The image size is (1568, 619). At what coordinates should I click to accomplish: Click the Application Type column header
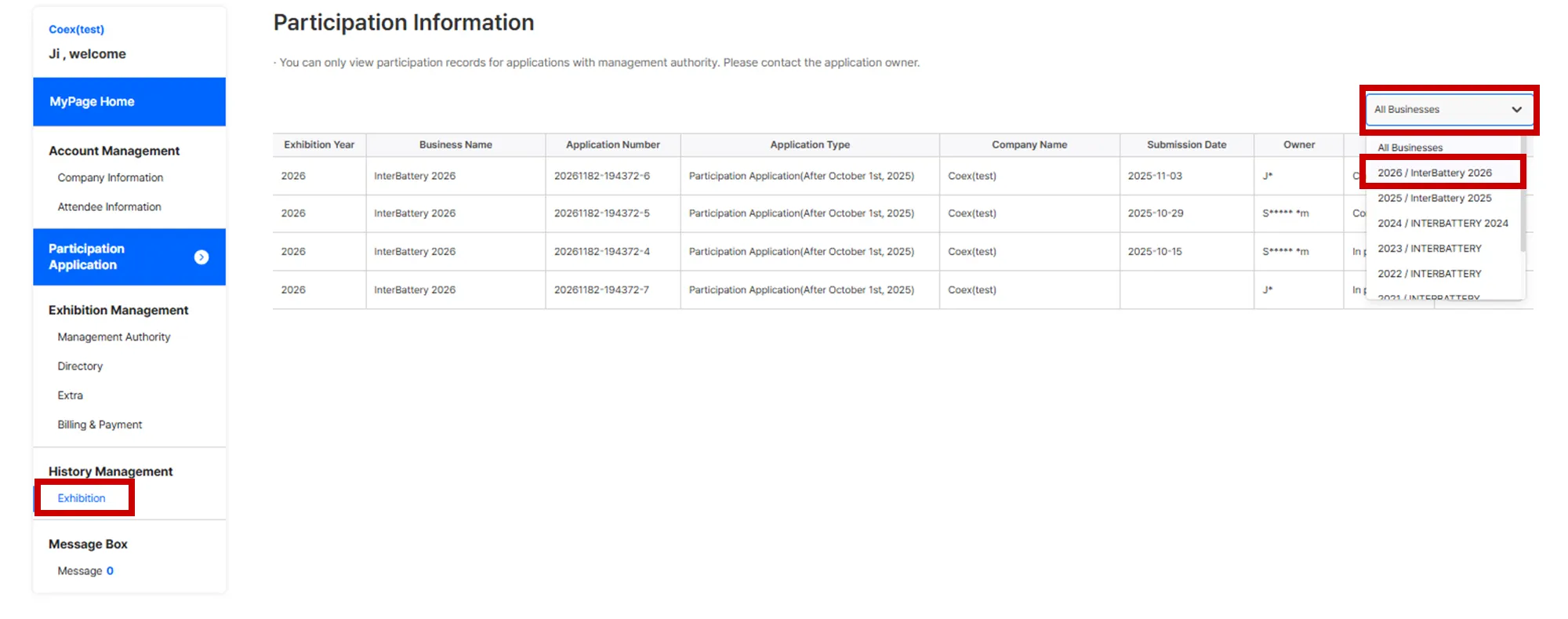pyautogui.click(x=810, y=145)
